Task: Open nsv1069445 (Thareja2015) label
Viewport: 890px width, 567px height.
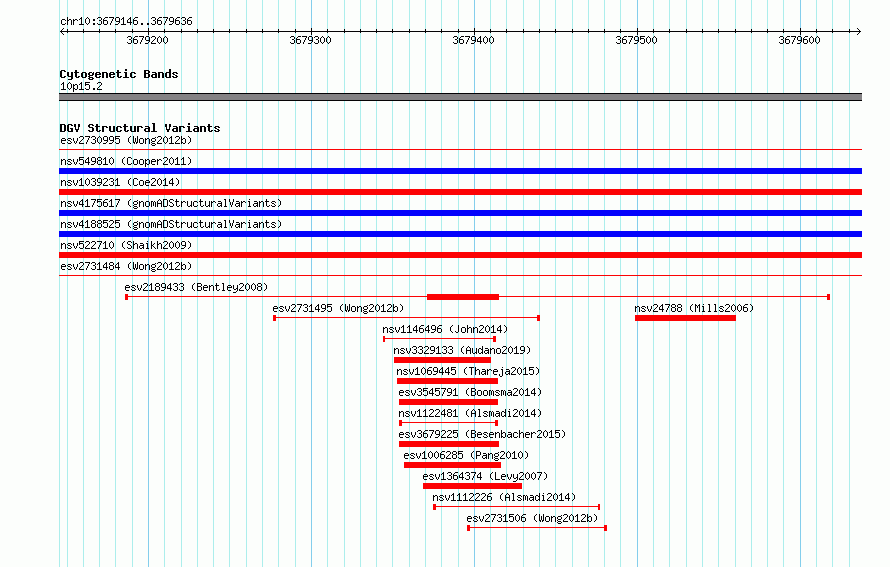Action: 468,371
